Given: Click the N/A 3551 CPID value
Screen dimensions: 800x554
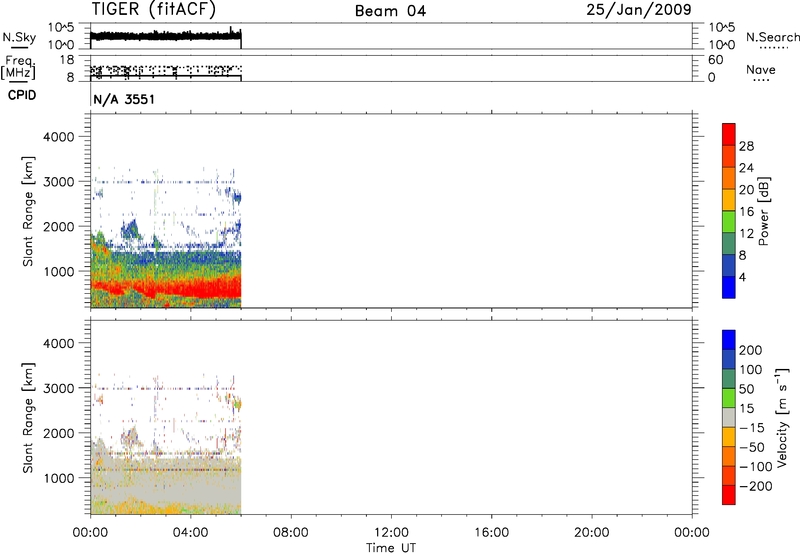Looking at the screenshot, I should click(x=124, y=99).
